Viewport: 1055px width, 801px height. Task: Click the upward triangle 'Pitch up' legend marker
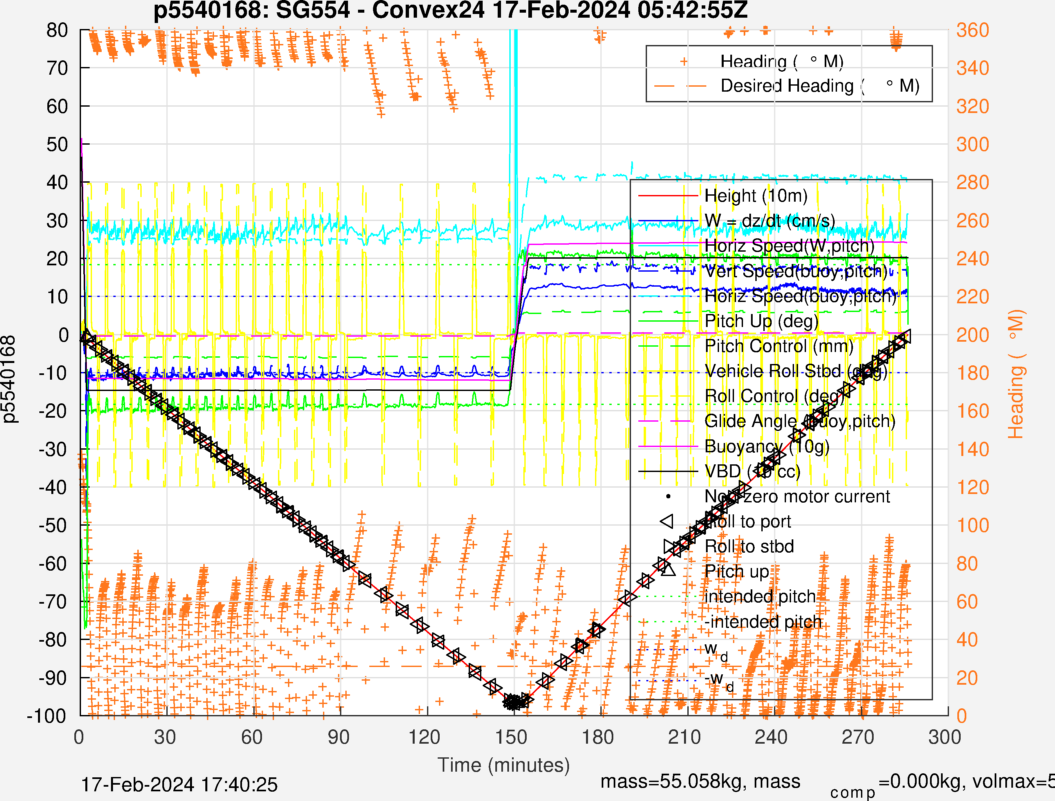click(667, 569)
